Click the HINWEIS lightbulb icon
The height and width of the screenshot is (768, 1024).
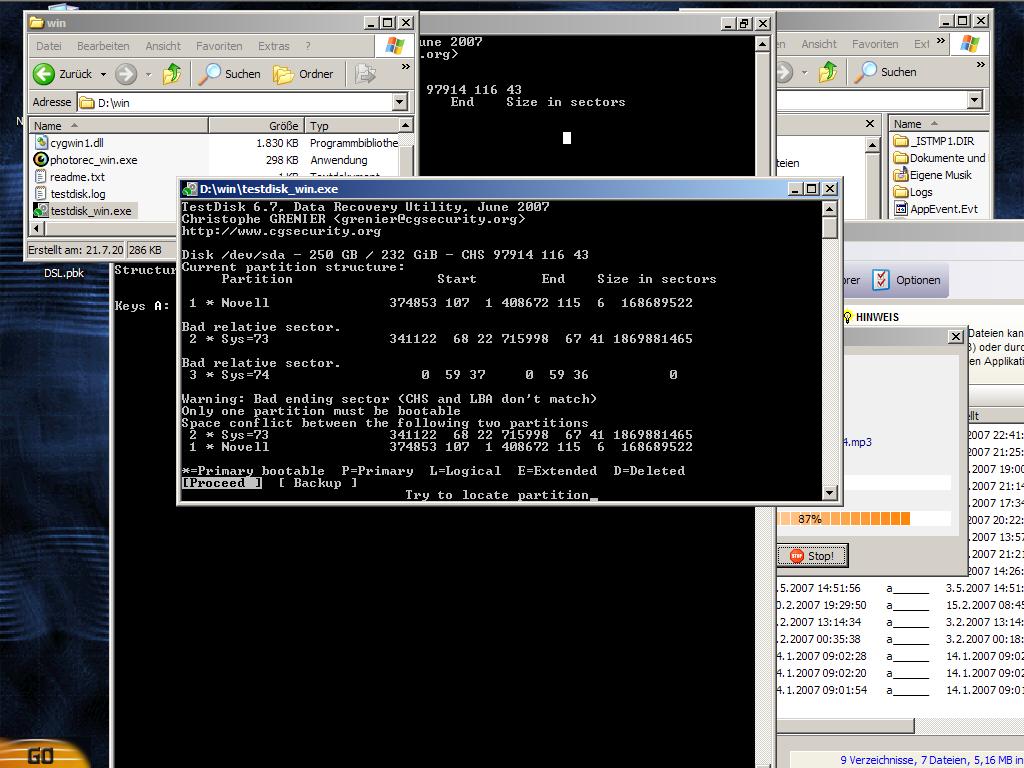point(848,317)
